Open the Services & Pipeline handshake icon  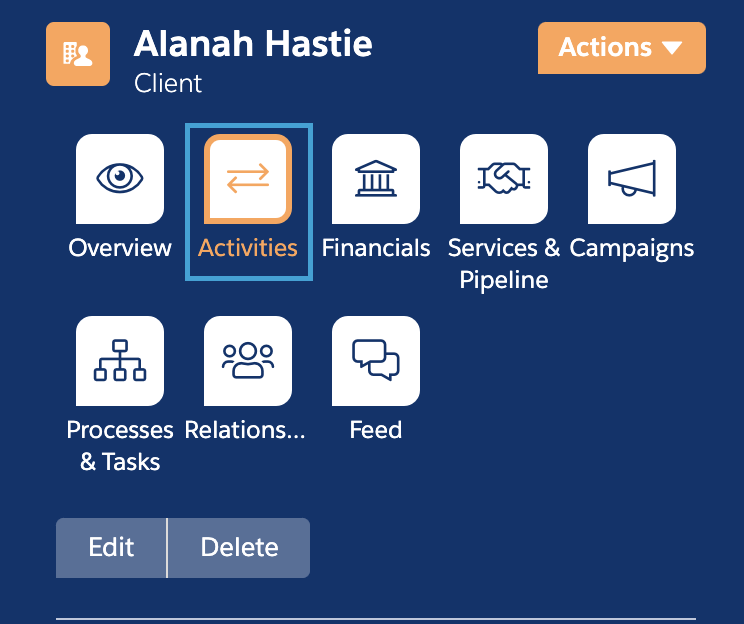tap(504, 178)
